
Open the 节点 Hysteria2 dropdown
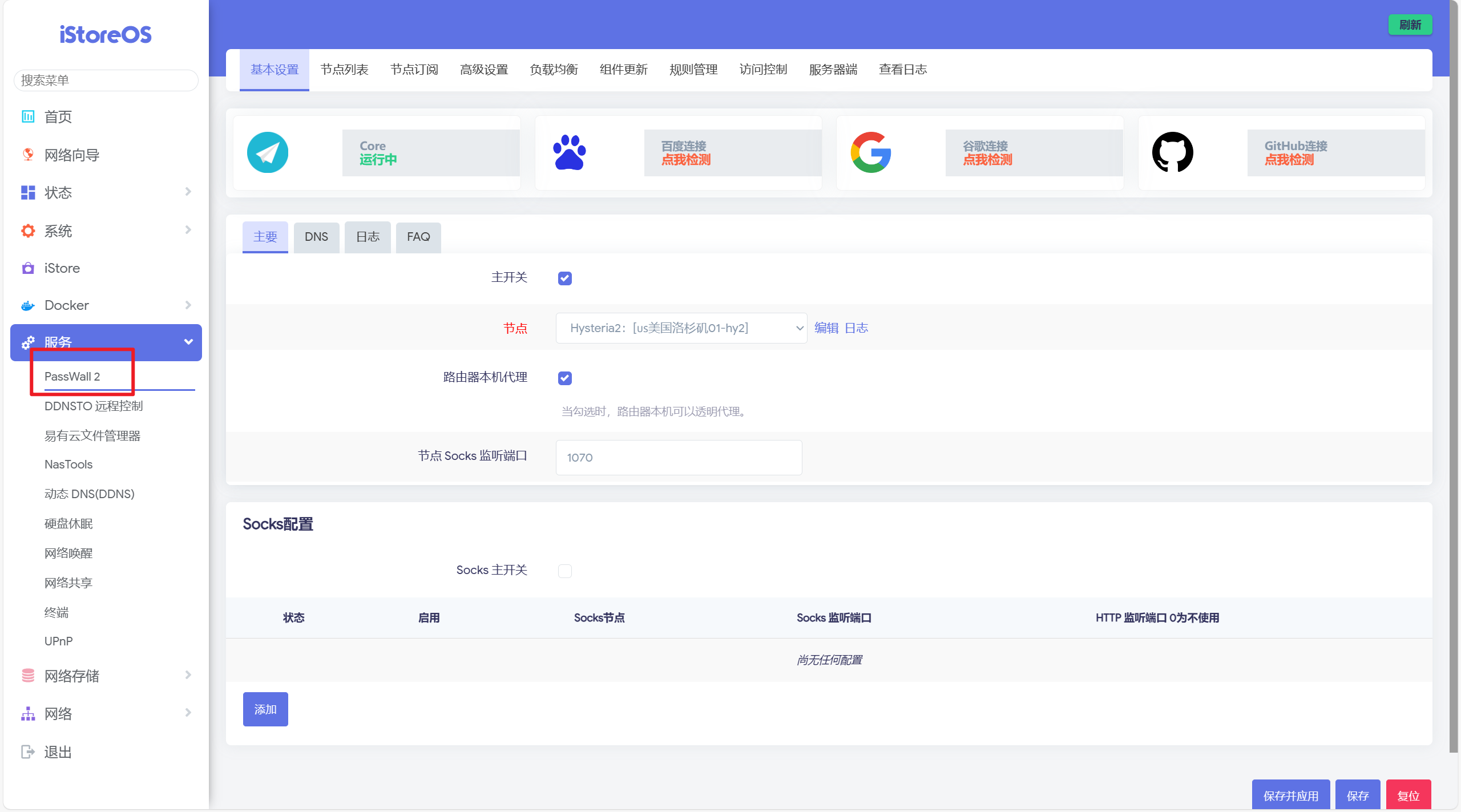[x=681, y=328]
